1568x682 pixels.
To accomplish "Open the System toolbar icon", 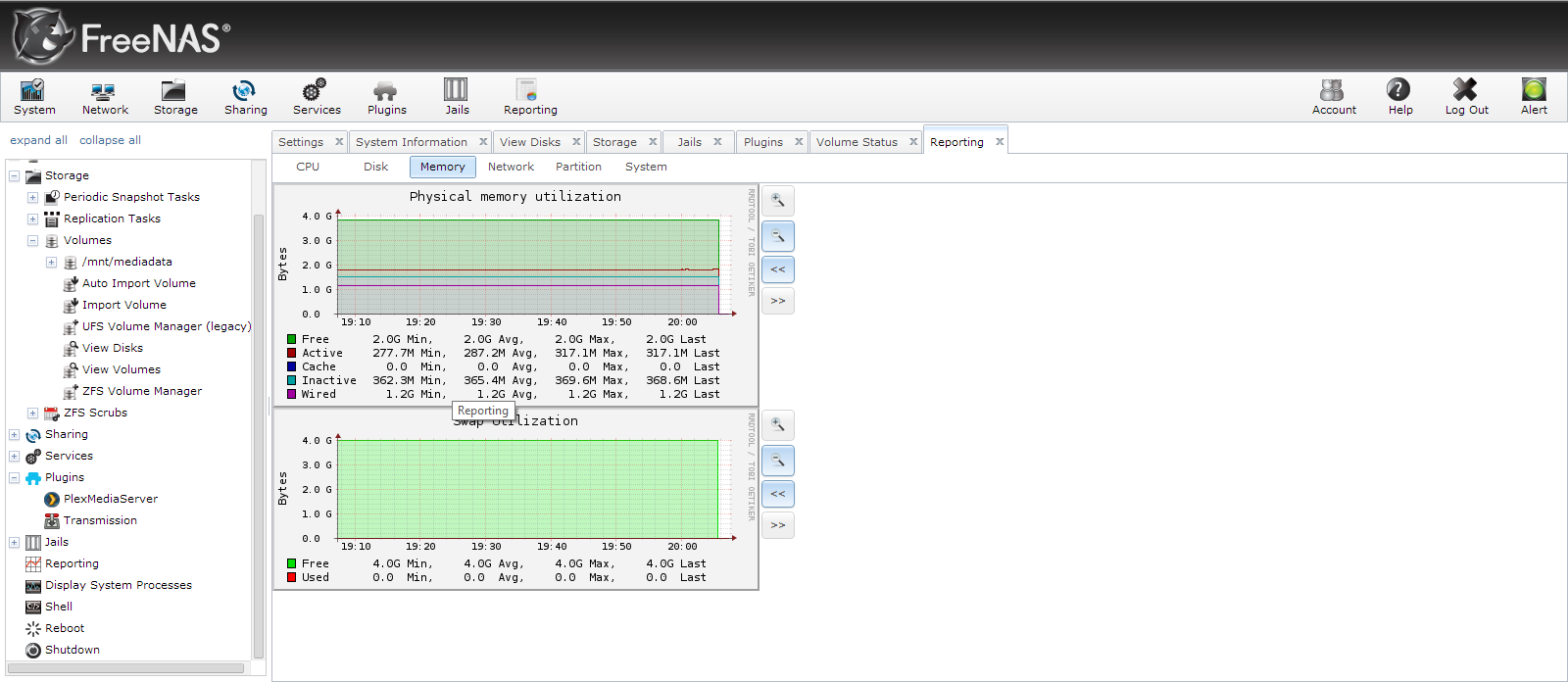I will coord(34,97).
